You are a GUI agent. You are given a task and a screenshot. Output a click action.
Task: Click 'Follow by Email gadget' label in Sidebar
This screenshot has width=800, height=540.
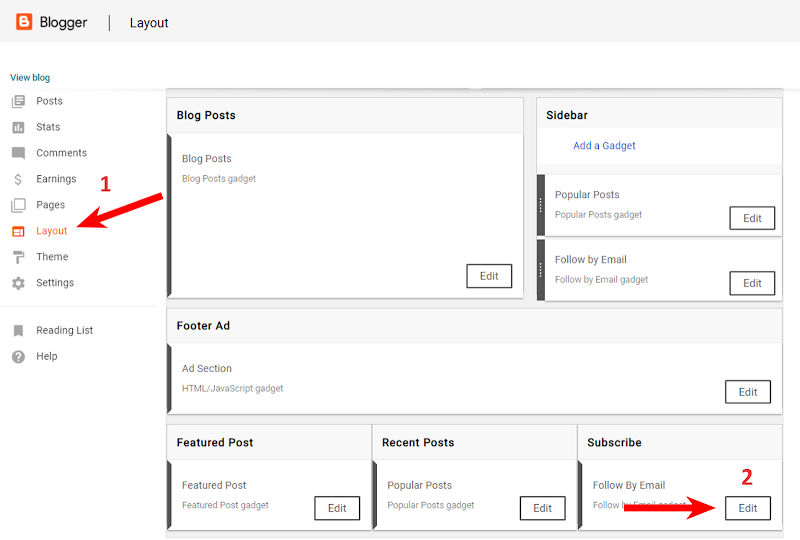(601, 280)
